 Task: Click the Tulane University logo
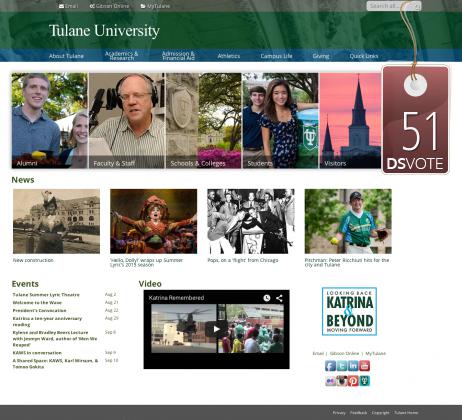(104, 31)
